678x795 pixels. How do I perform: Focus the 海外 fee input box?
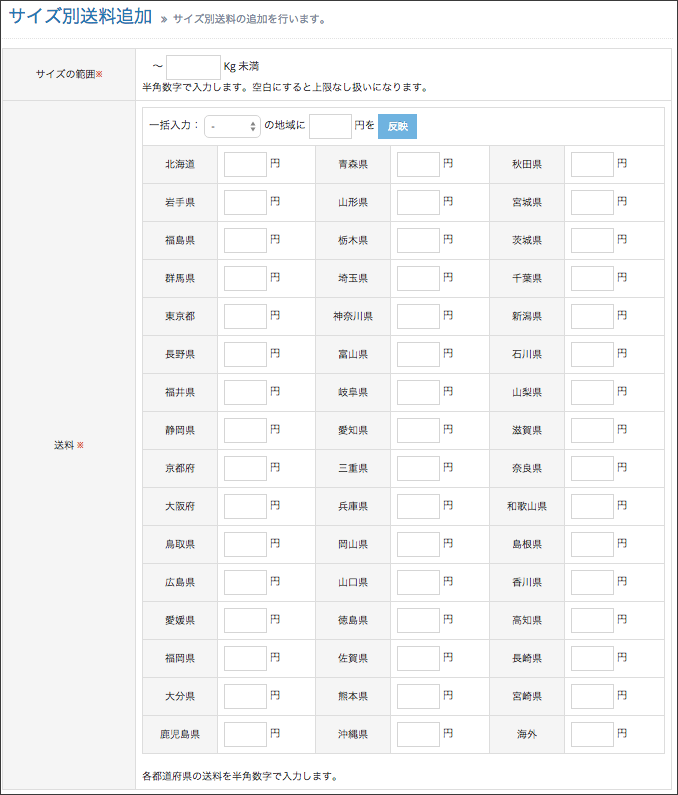(592, 735)
